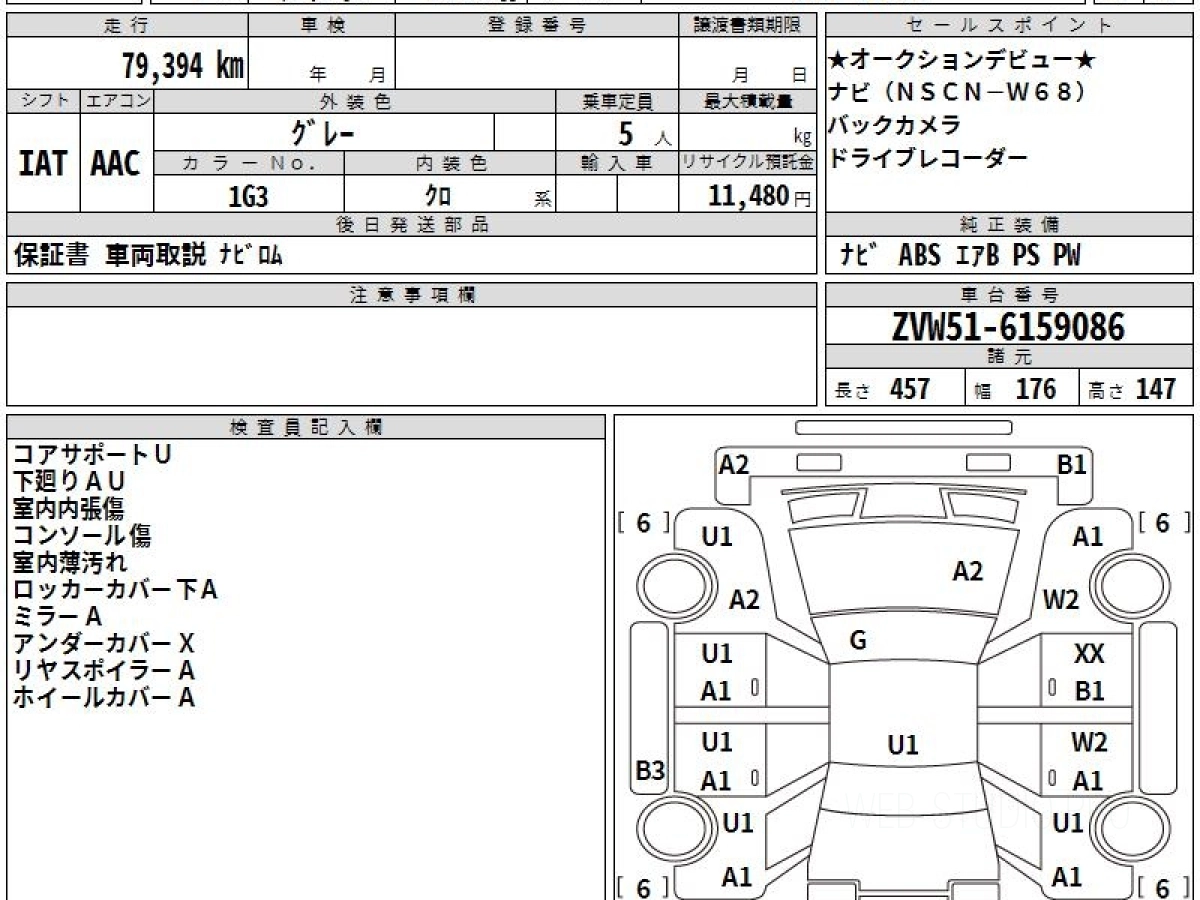Click the ホイールカバーA note
This screenshot has height=900, width=1200.
[x=103, y=697]
